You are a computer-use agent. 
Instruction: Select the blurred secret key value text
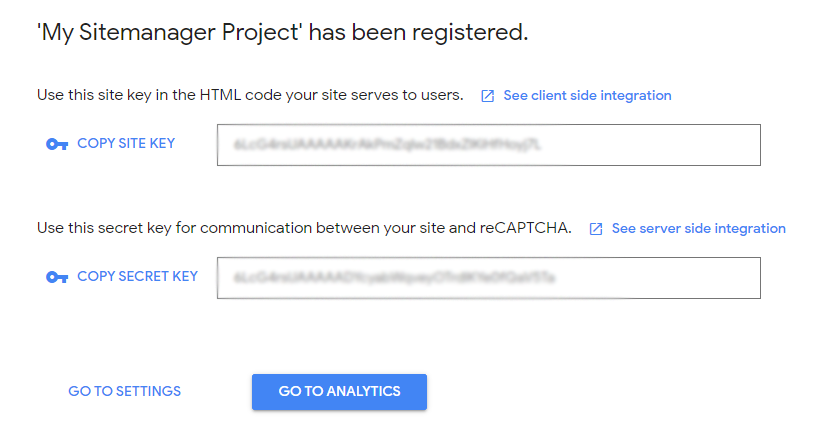[394, 278]
